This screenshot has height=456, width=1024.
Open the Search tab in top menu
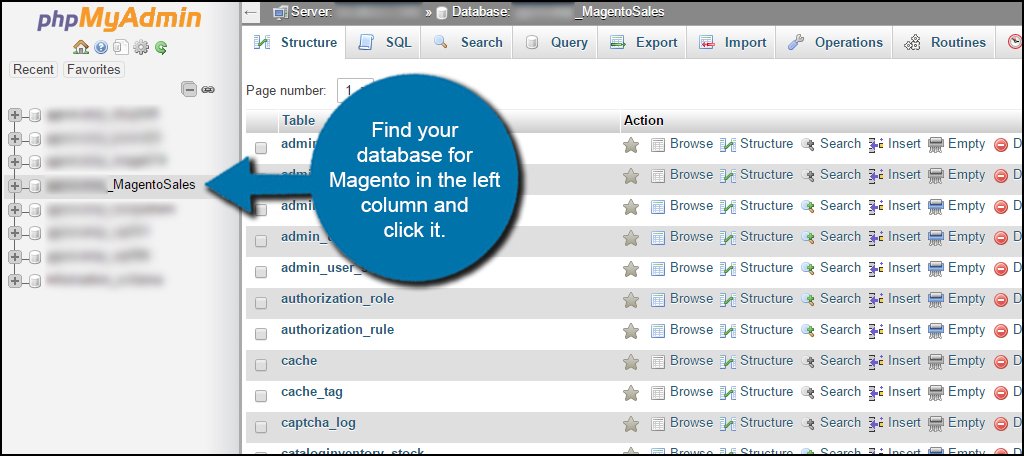pyautogui.click(x=467, y=42)
